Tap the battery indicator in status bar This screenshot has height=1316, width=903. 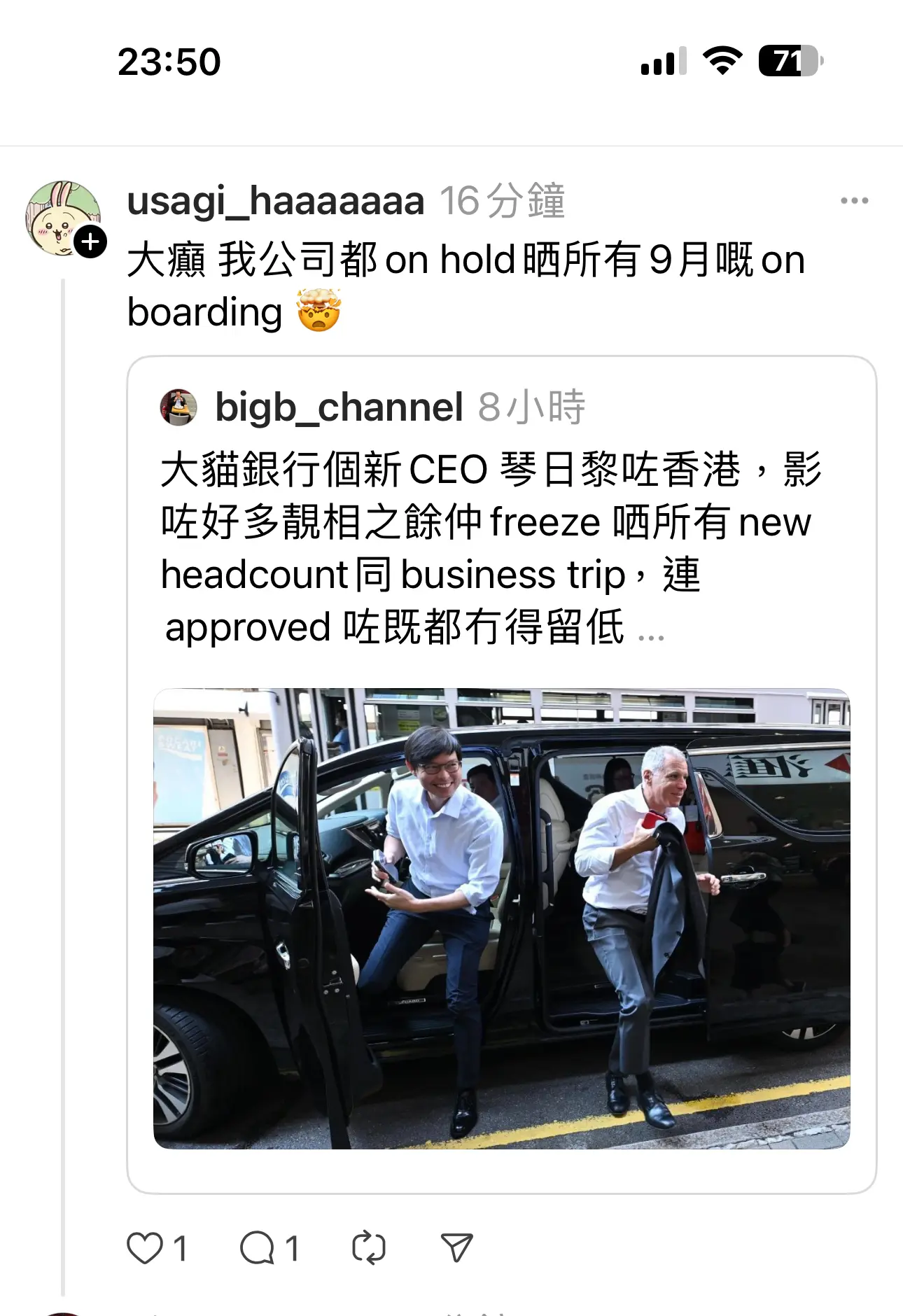[791, 61]
